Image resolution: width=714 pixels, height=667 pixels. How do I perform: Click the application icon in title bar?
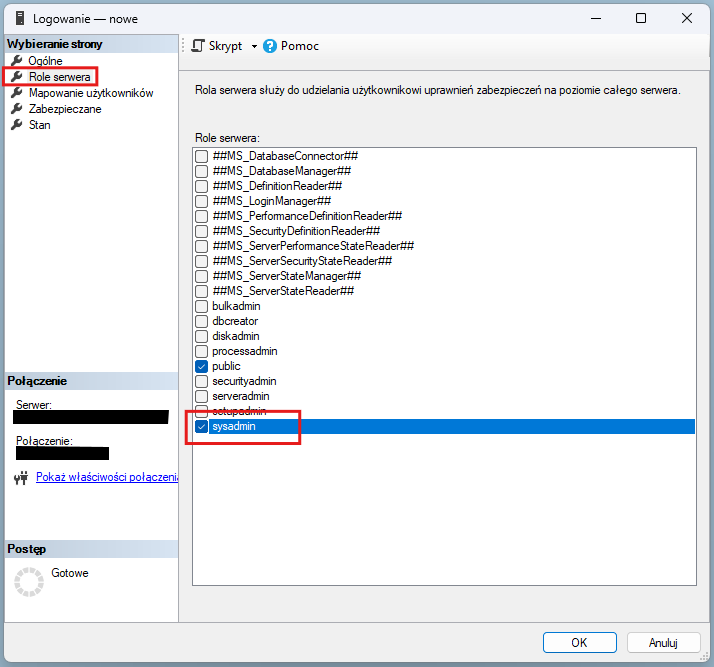click(x=16, y=18)
